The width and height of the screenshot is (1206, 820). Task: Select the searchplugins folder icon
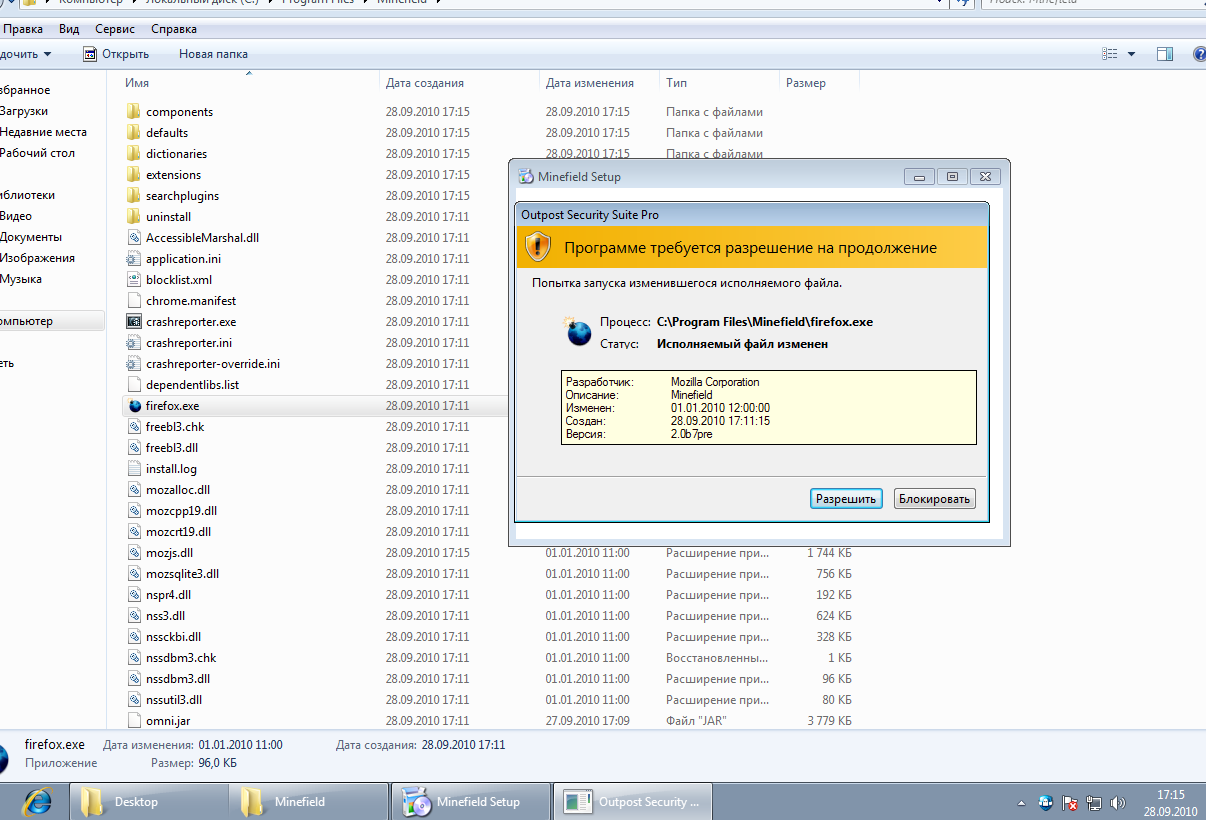[134, 196]
